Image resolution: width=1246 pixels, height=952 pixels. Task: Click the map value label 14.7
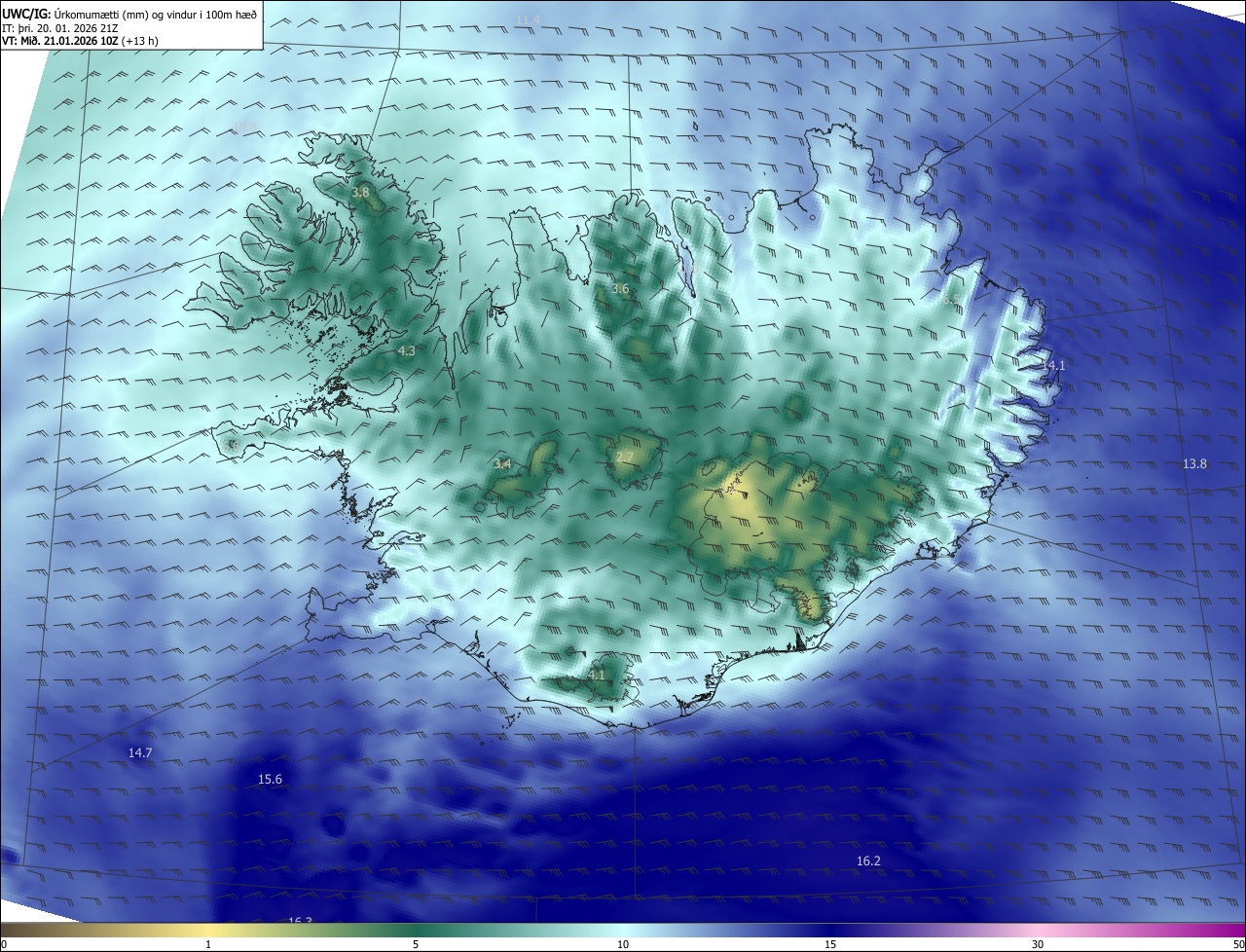[x=140, y=753]
